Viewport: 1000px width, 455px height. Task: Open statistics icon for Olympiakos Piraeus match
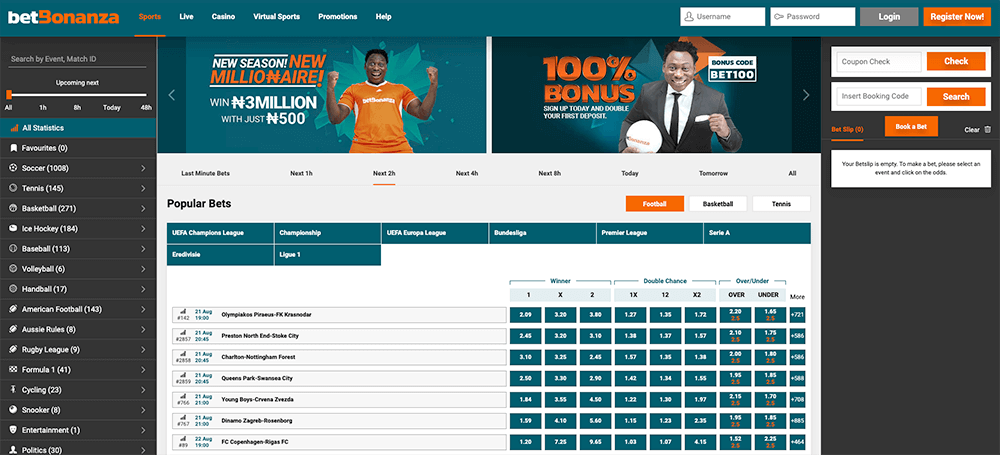183,311
